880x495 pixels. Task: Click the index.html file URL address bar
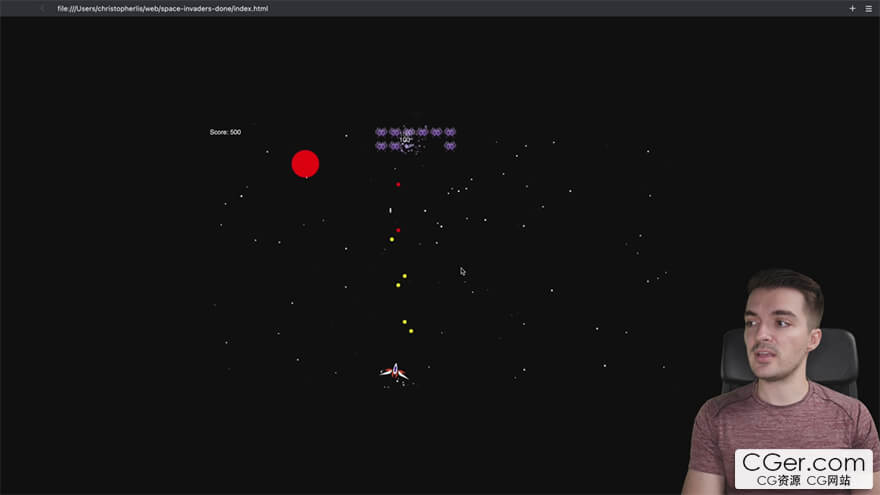pyautogui.click(x=162, y=8)
